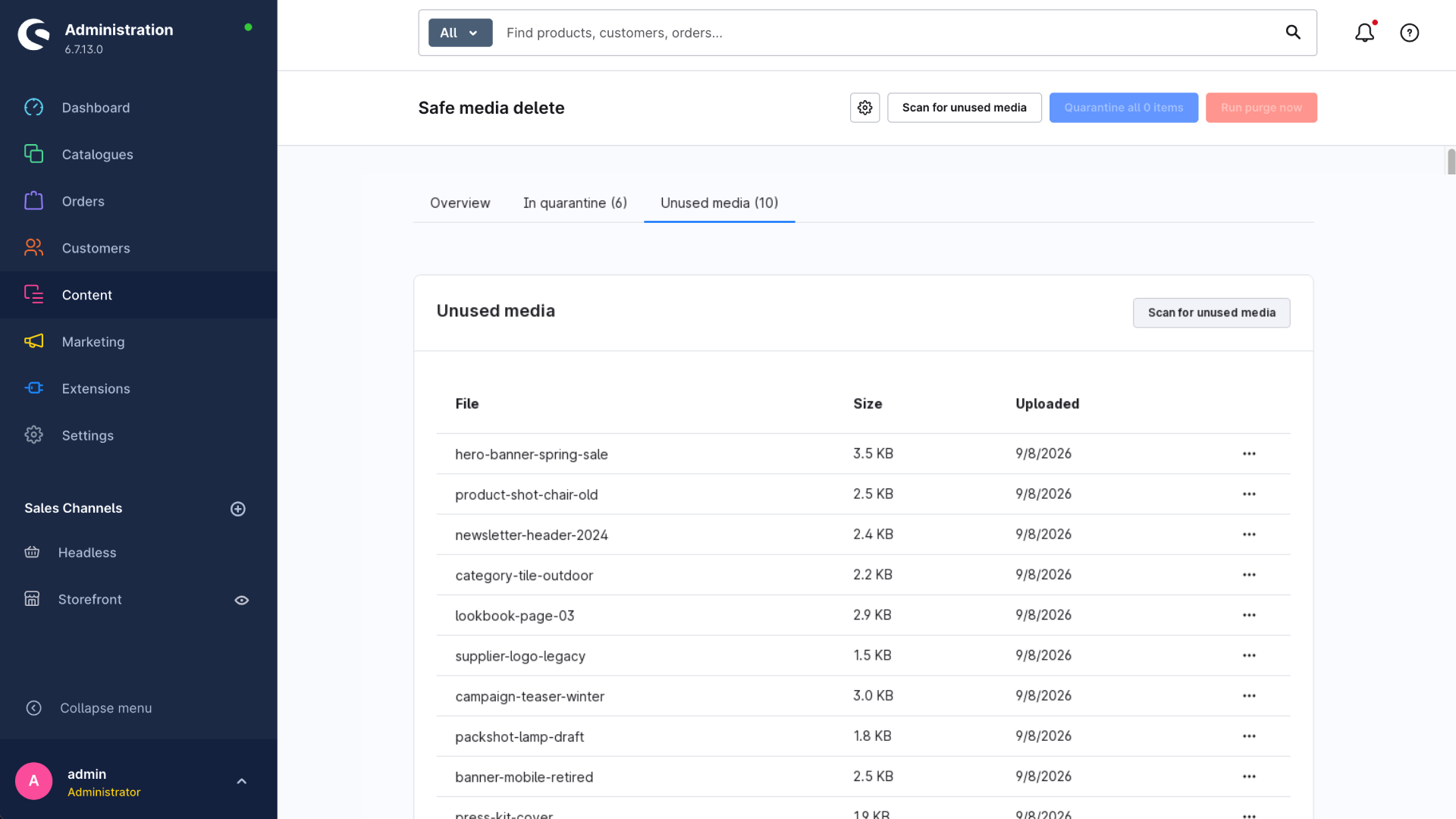Switch to In quarantine (6) tab

point(575,203)
